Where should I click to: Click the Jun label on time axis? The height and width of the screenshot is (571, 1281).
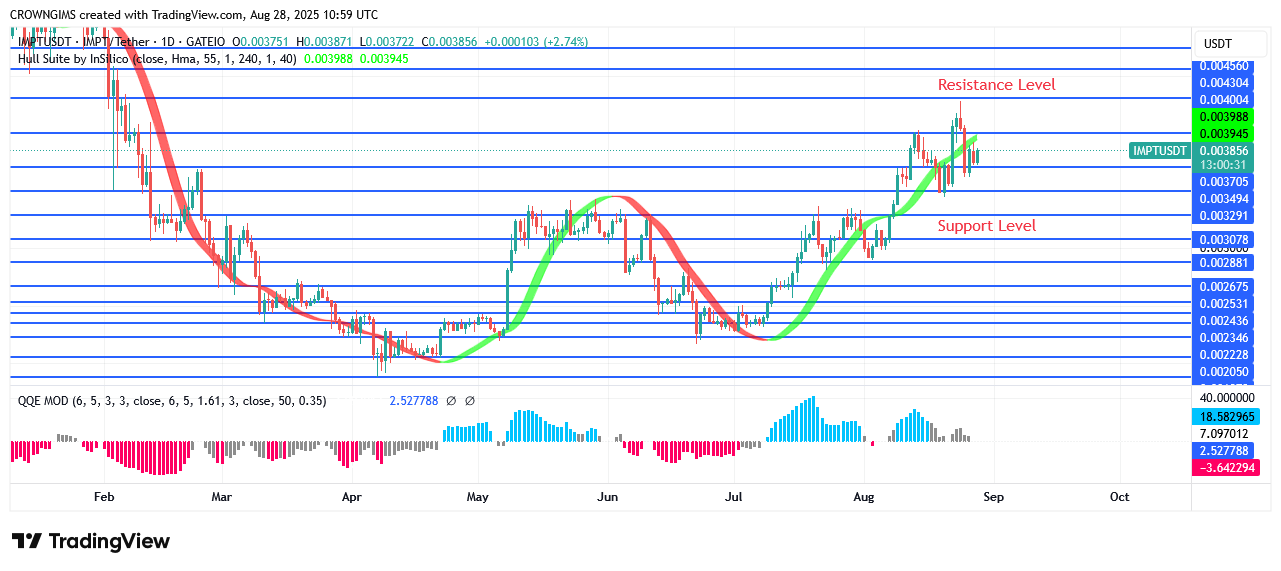[x=607, y=496]
